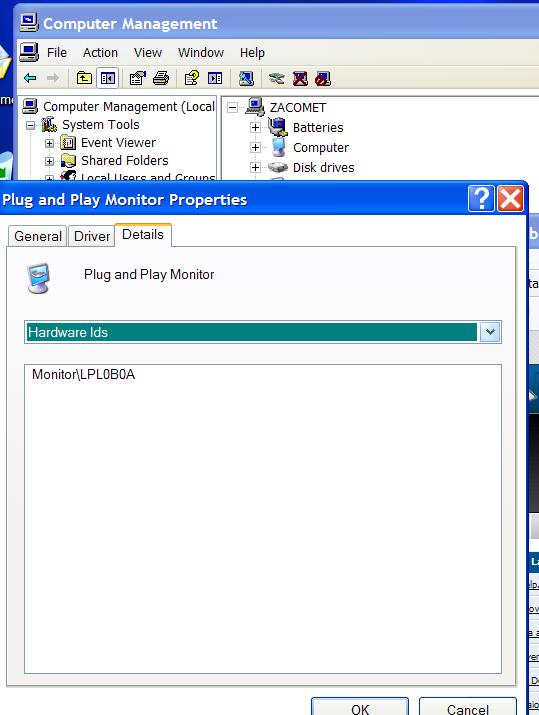Image resolution: width=539 pixels, height=715 pixels.
Task: Click the Shared Folders icon
Action: click(x=68, y=161)
